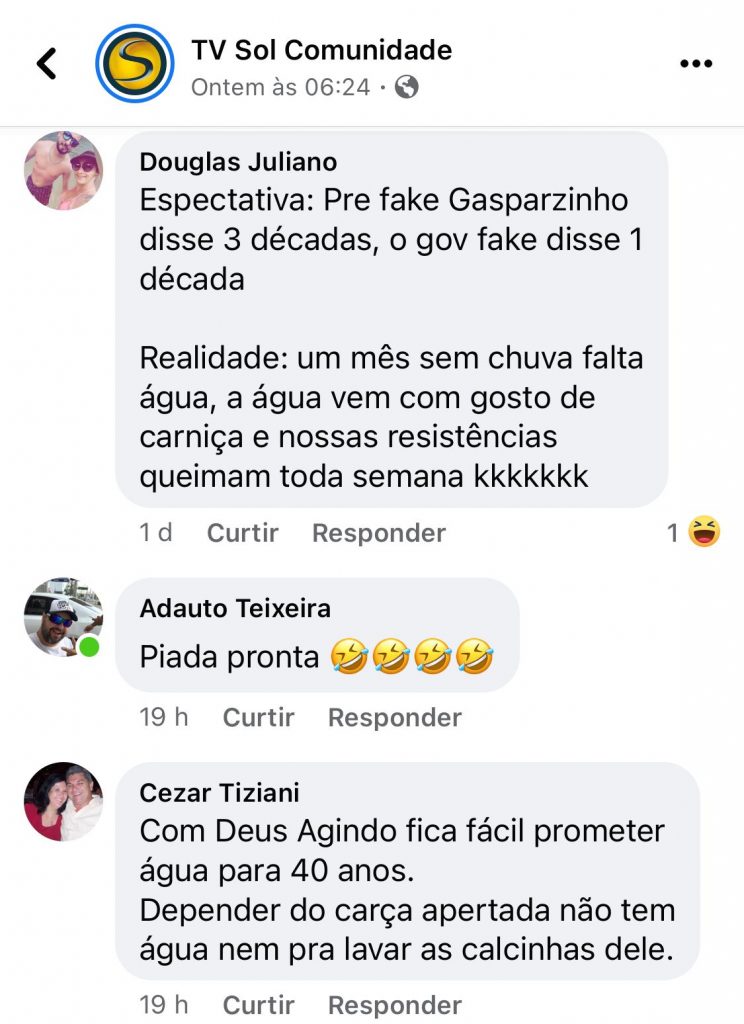Open the Douglas Juliano name link

click(238, 162)
